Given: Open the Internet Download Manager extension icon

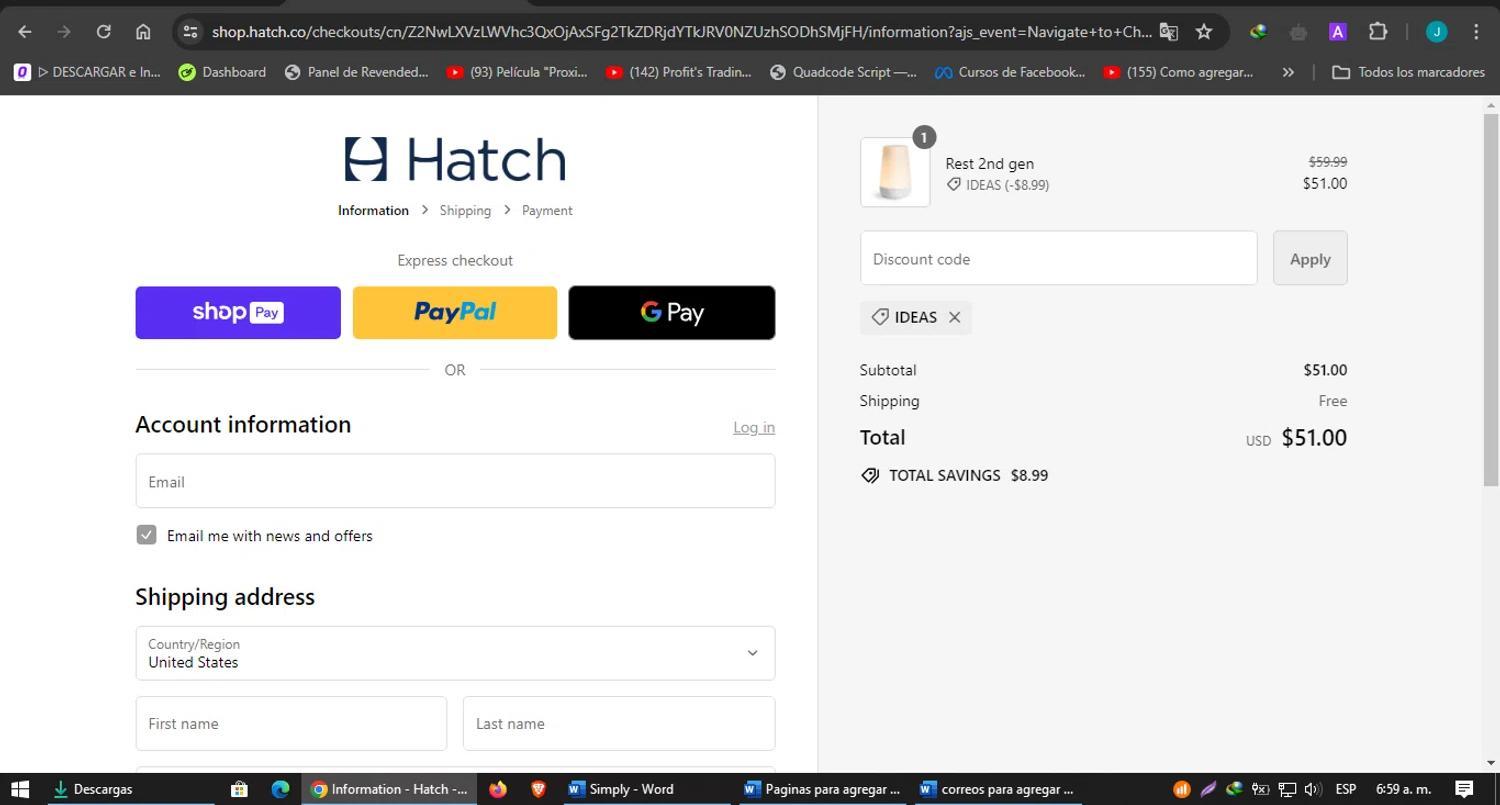Looking at the screenshot, I should click(1258, 32).
